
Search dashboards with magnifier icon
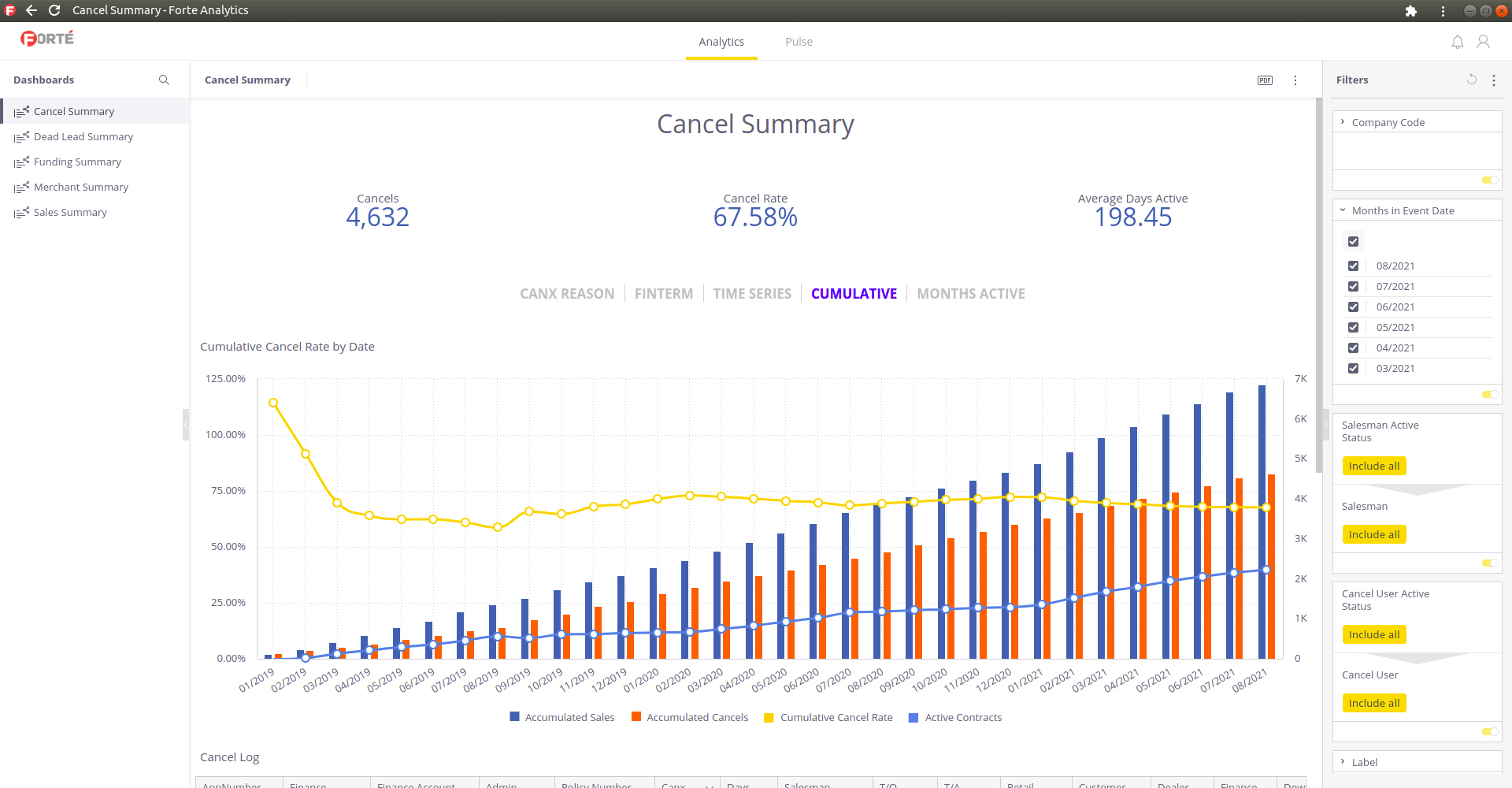(x=164, y=80)
